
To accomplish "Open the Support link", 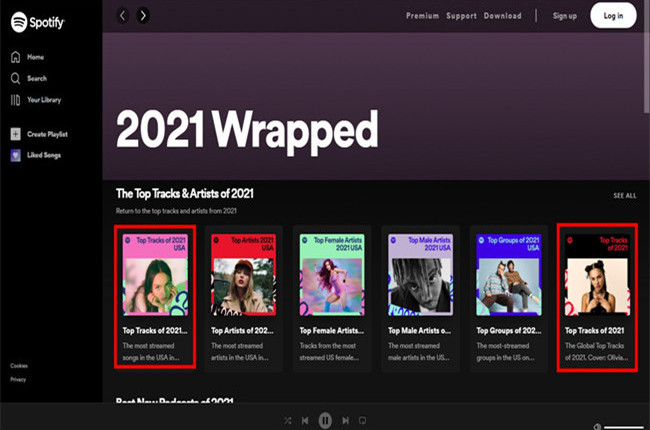I will 461,16.
